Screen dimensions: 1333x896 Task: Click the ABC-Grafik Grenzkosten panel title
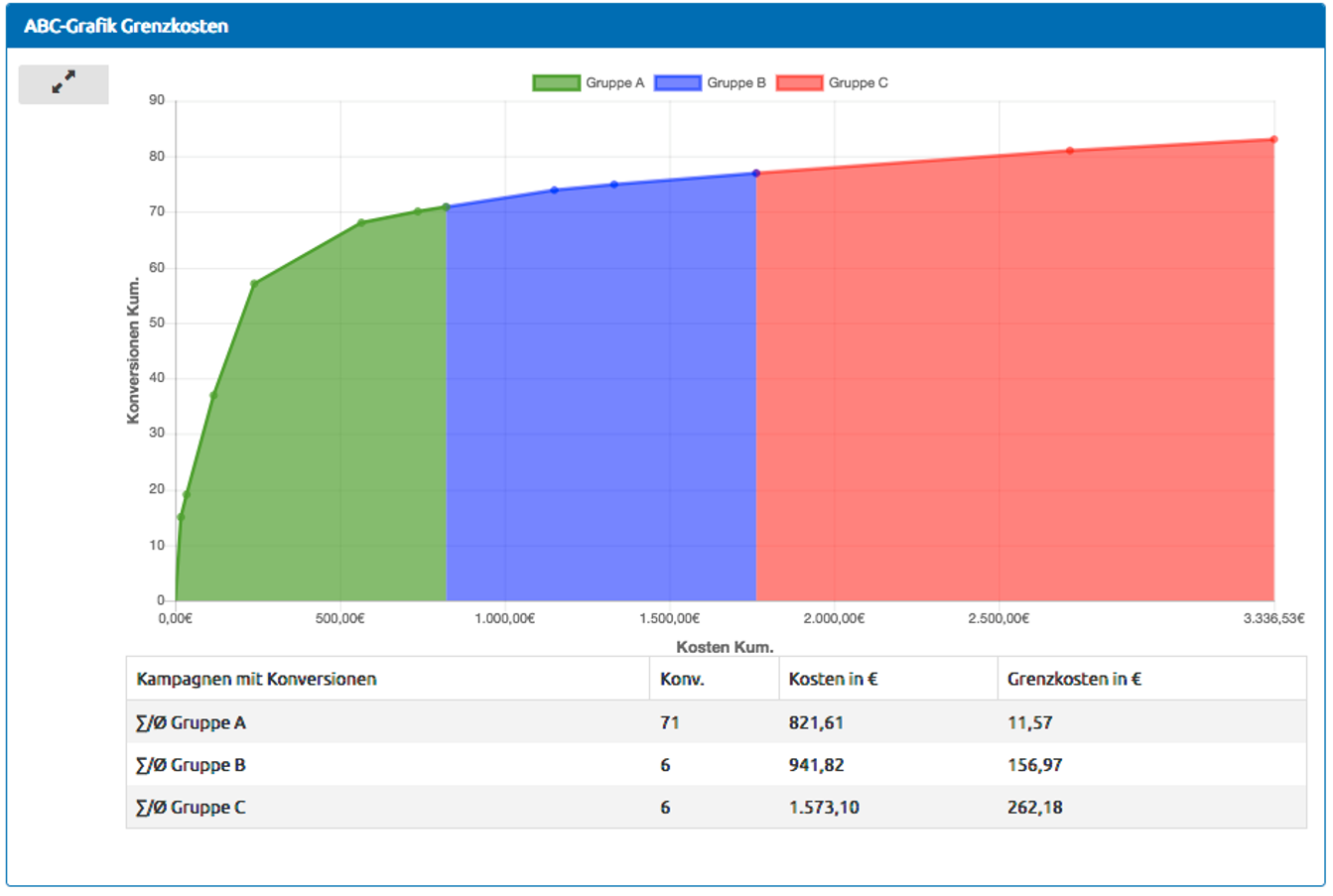point(126,27)
